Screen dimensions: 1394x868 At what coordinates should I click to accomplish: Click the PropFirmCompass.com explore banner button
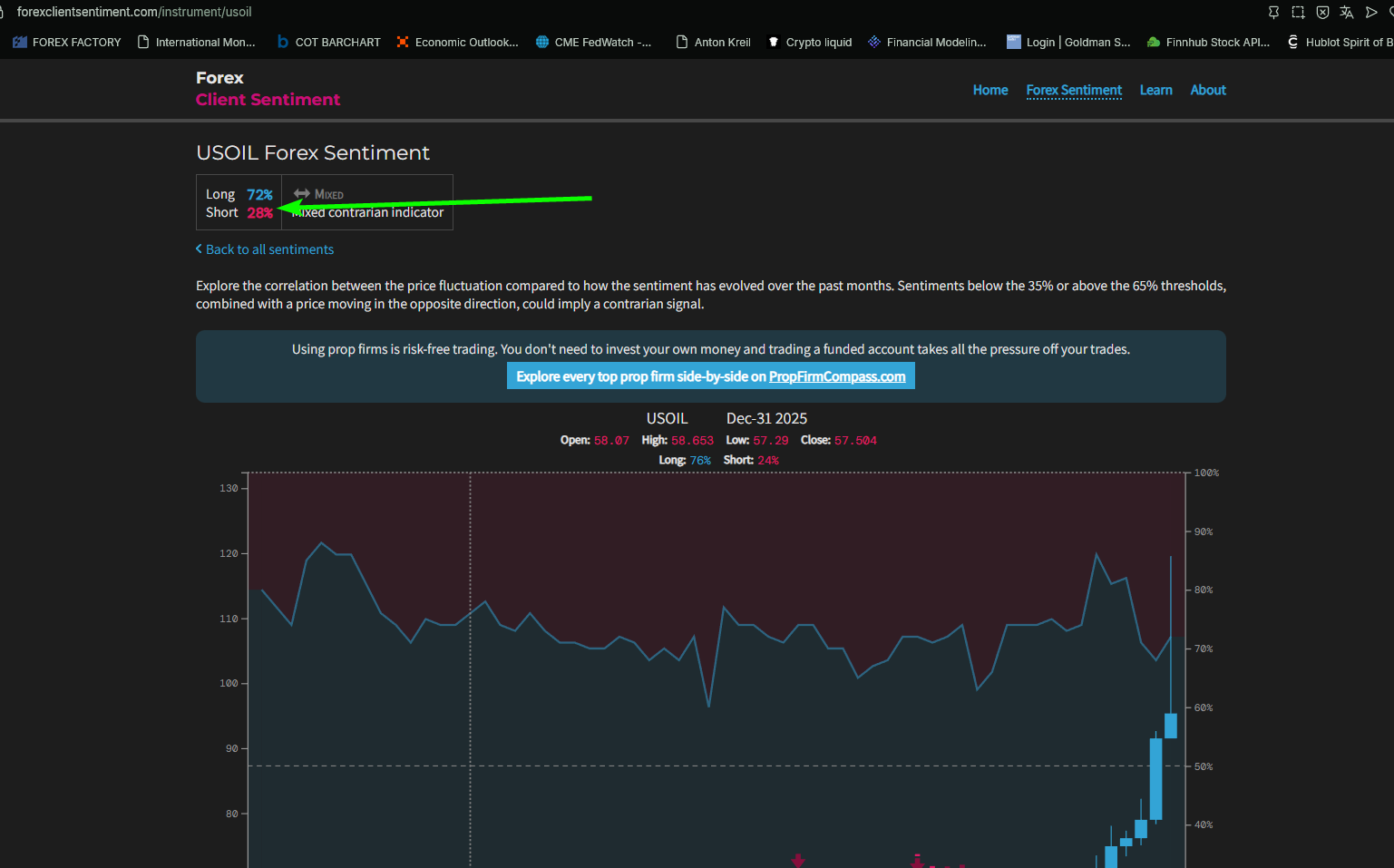tap(710, 376)
